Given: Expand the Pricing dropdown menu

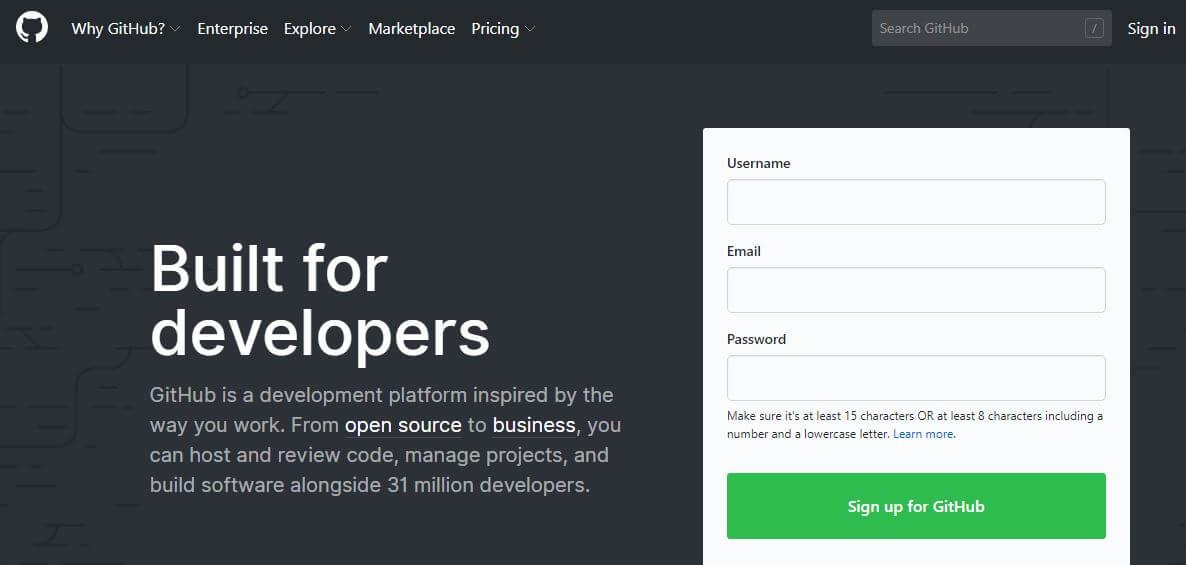Looking at the screenshot, I should pyautogui.click(x=503, y=29).
